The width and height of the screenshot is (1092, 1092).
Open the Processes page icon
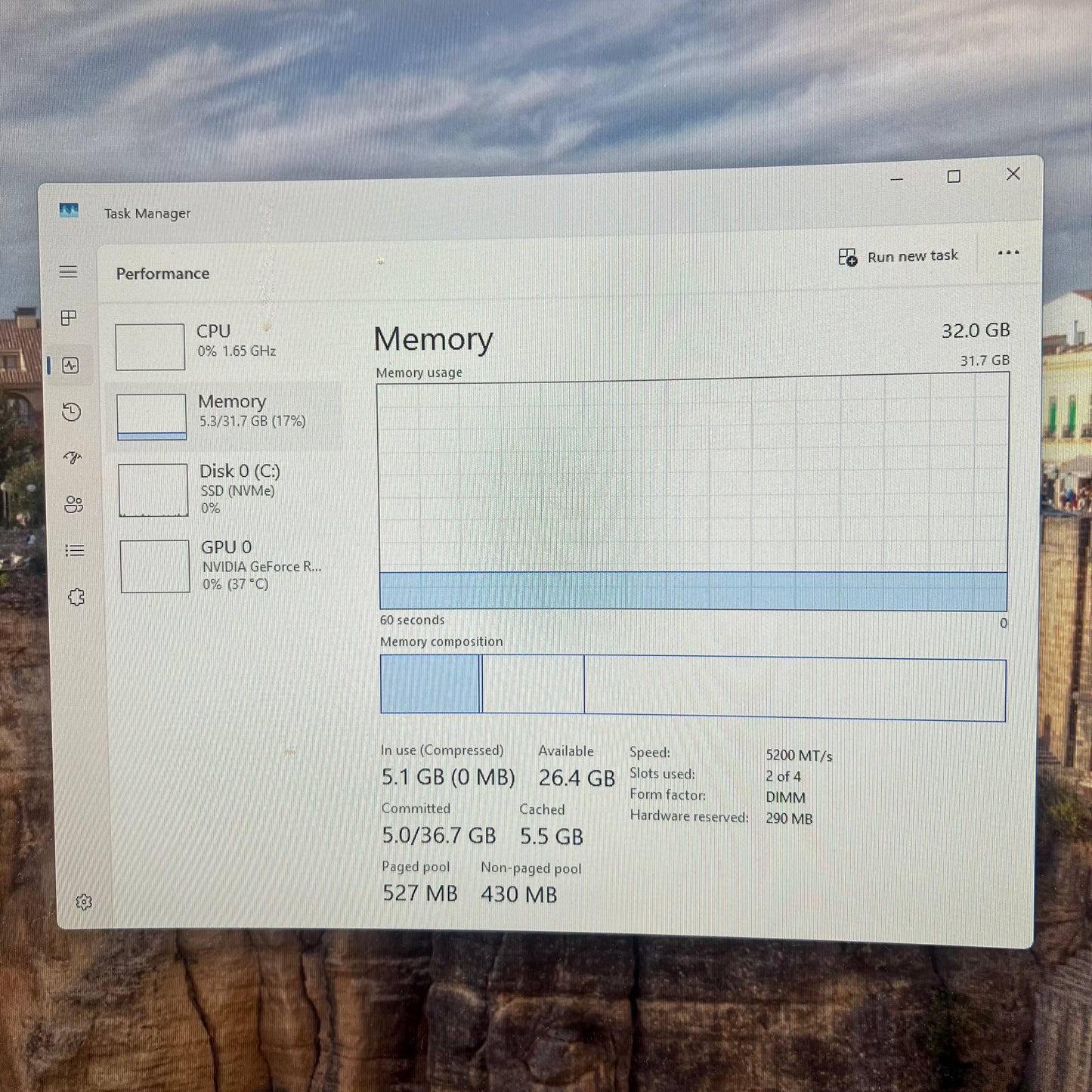click(69, 318)
